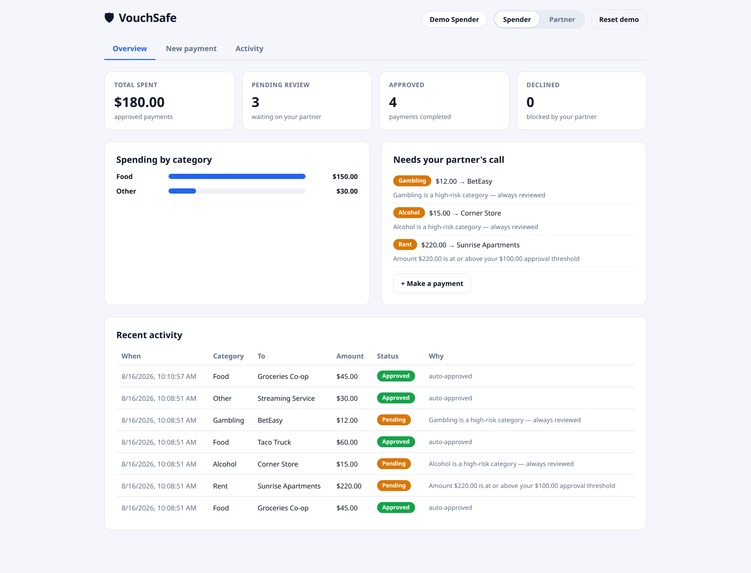Click '$15.00 → Corner Store' pending item
The height and width of the screenshot is (573, 751).
pyautogui.click(x=465, y=213)
